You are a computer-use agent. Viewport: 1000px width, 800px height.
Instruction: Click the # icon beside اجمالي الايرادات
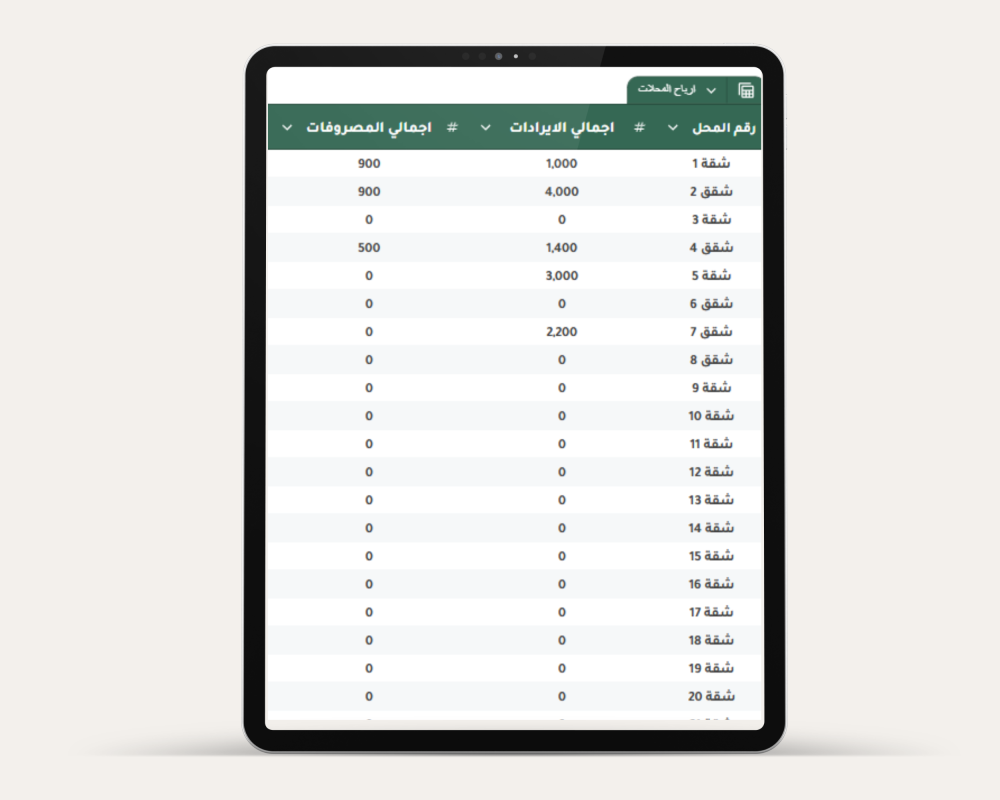pyautogui.click(x=640, y=127)
